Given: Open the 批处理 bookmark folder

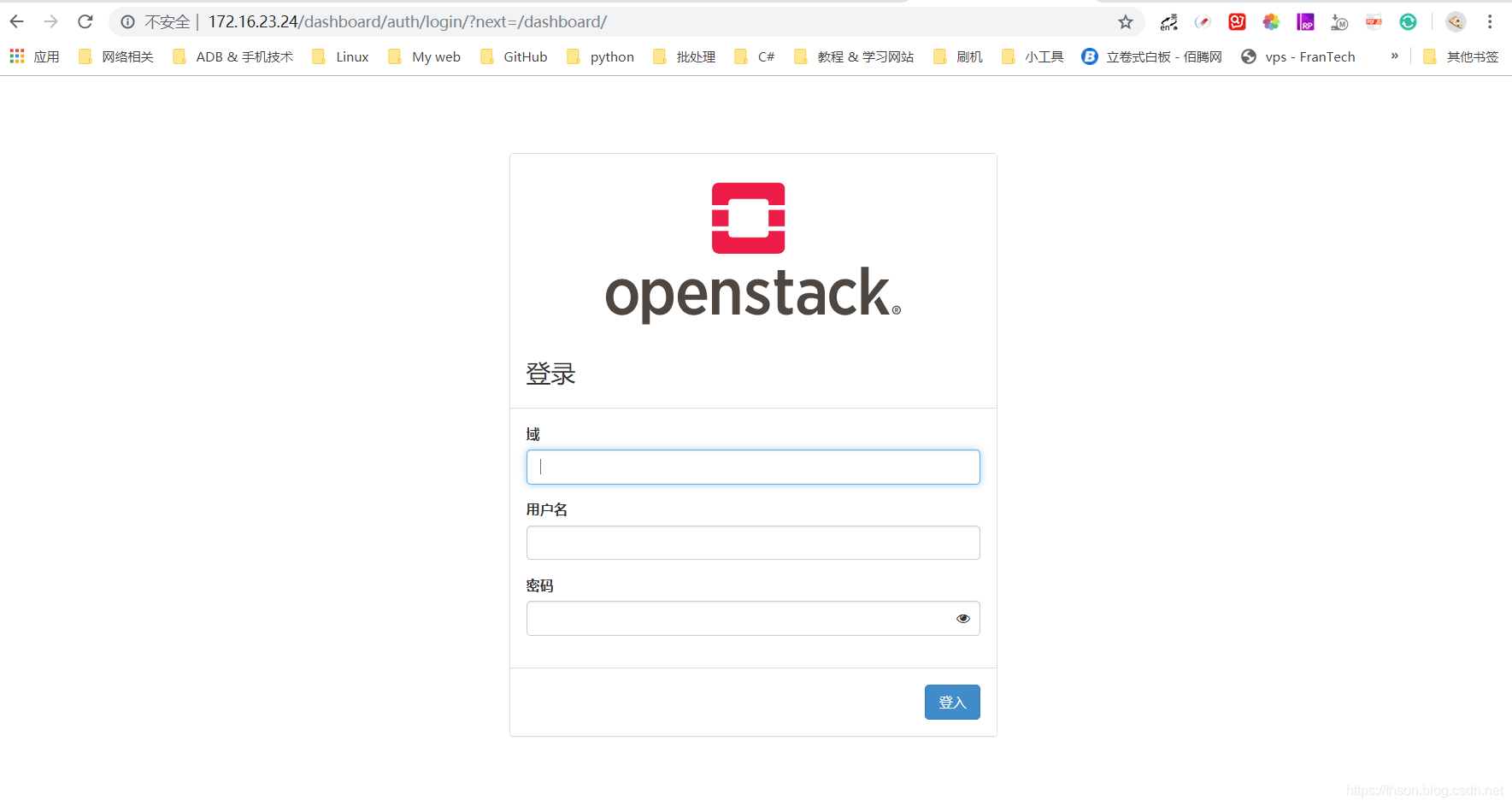Looking at the screenshot, I should (x=685, y=56).
